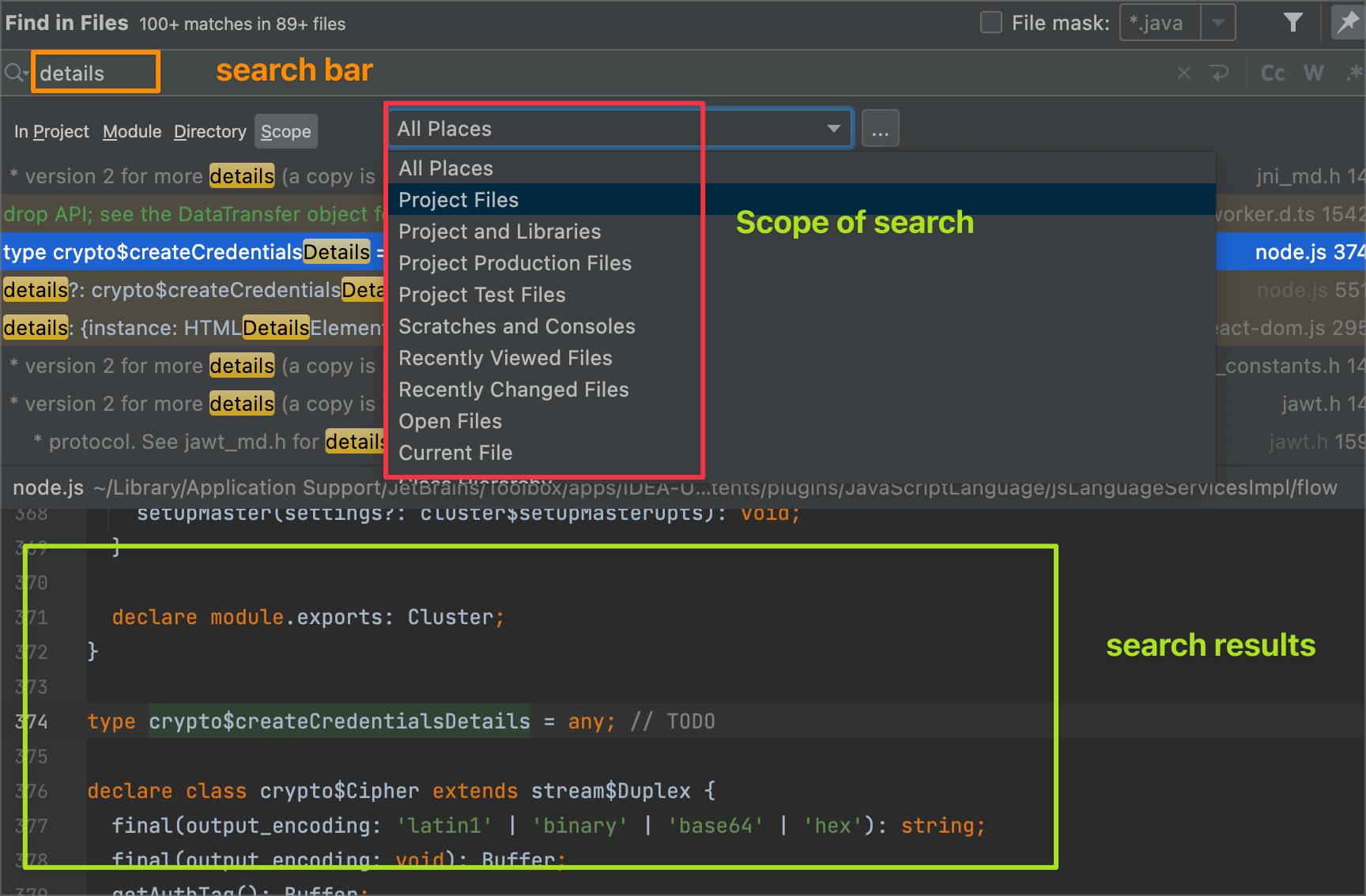The image size is (1366, 896).
Task: Toggle whole words with the W icon
Action: tap(1314, 72)
